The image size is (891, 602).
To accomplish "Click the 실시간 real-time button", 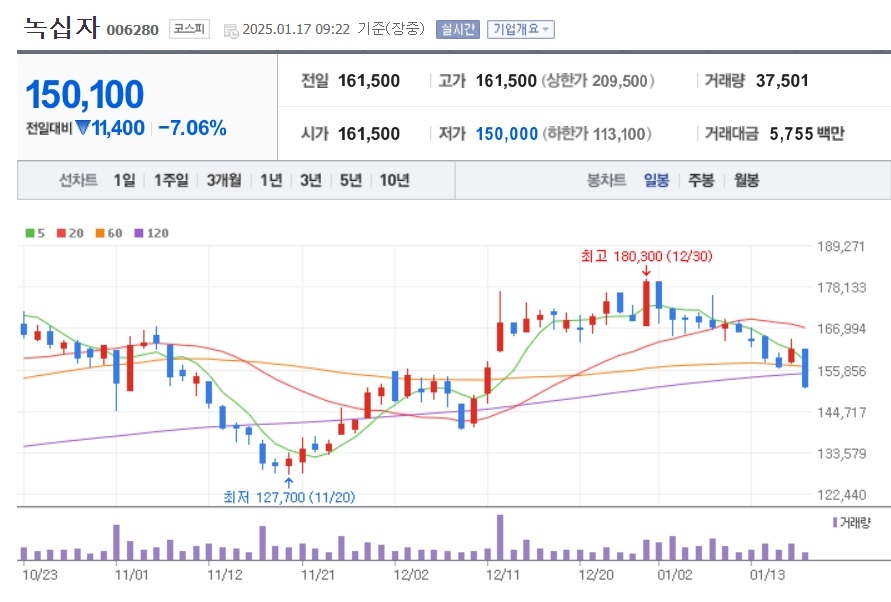I will click(458, 30).
